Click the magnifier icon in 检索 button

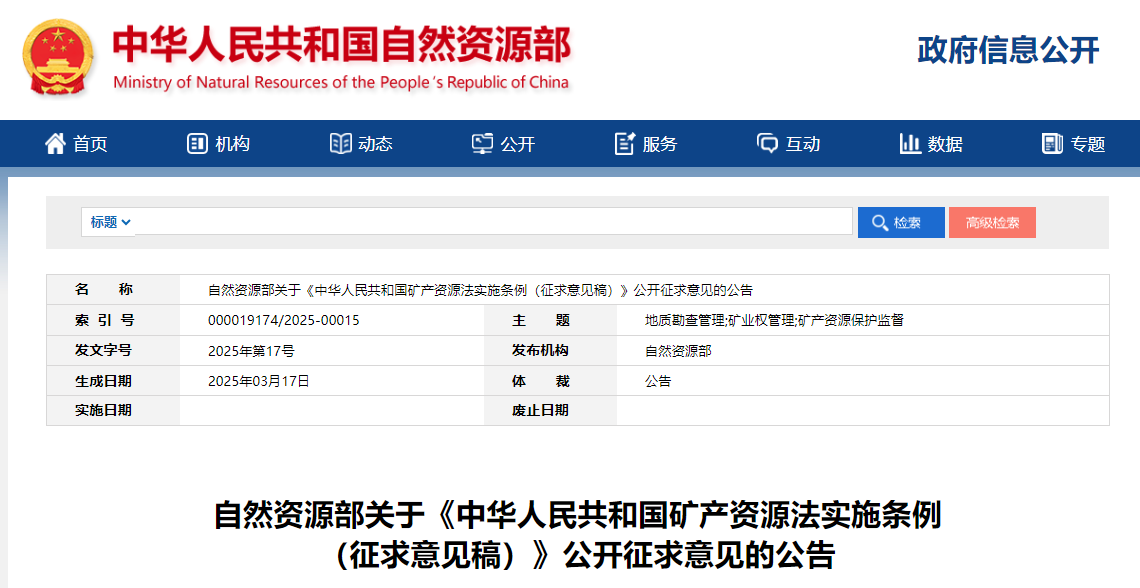click(880, 223)
